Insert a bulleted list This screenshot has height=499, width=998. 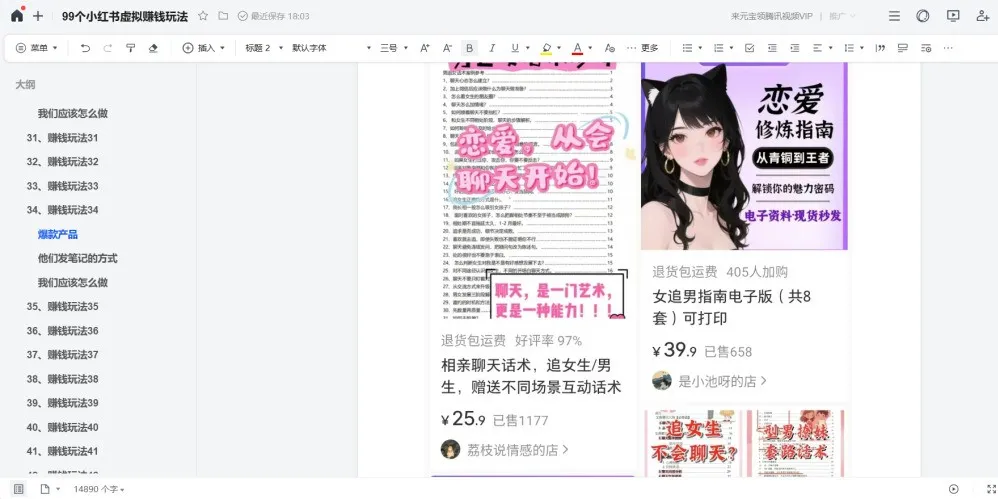pyautogui.click(x=687, y=48)
